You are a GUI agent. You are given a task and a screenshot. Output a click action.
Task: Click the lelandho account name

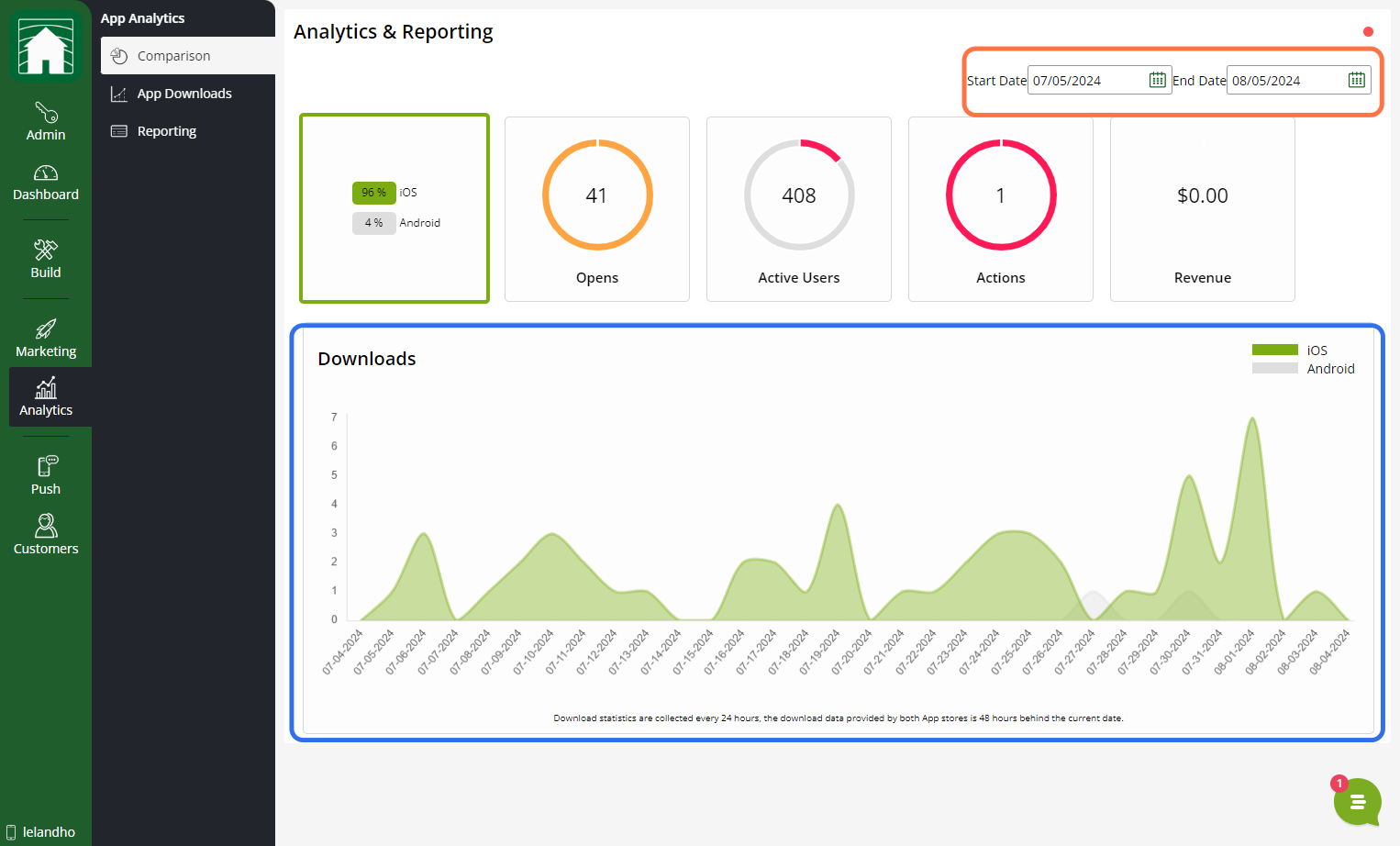50,832
